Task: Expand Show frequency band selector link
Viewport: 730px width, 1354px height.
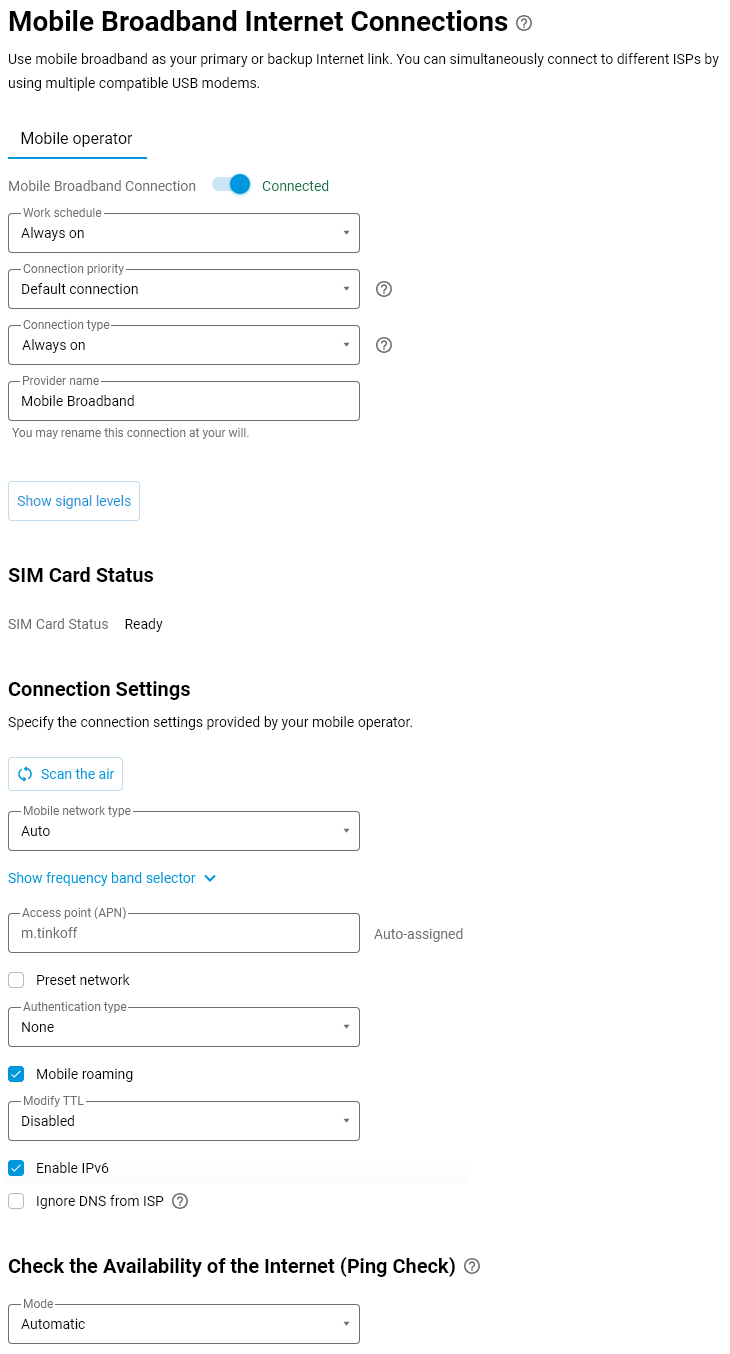Action: (112, 878)
